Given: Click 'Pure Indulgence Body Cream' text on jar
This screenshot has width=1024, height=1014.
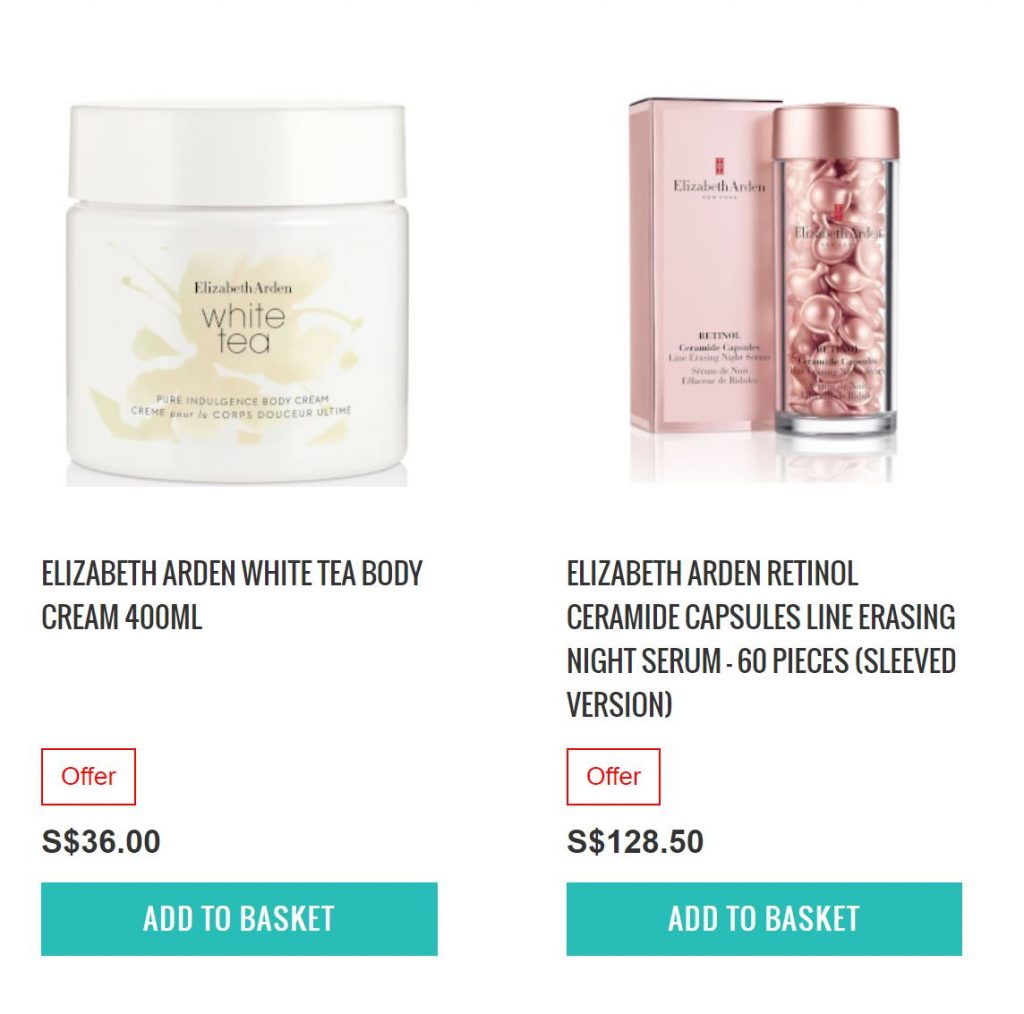Looking at the screenshot, I should pos(243,400).
